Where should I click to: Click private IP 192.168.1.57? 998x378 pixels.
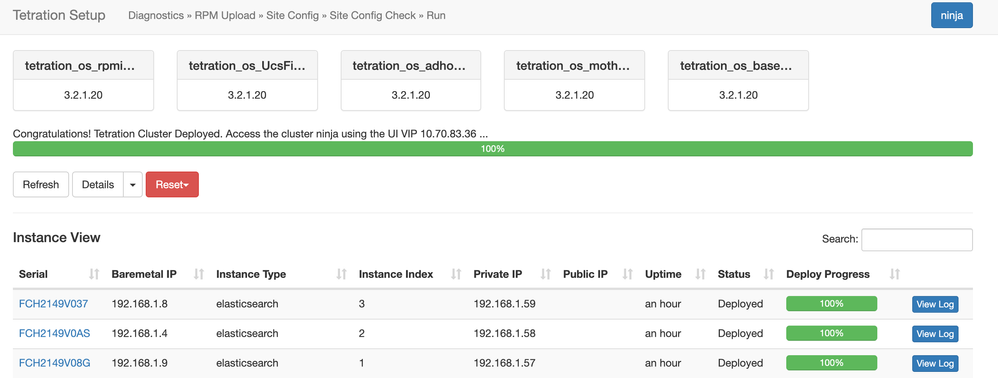tap(505, 363)
